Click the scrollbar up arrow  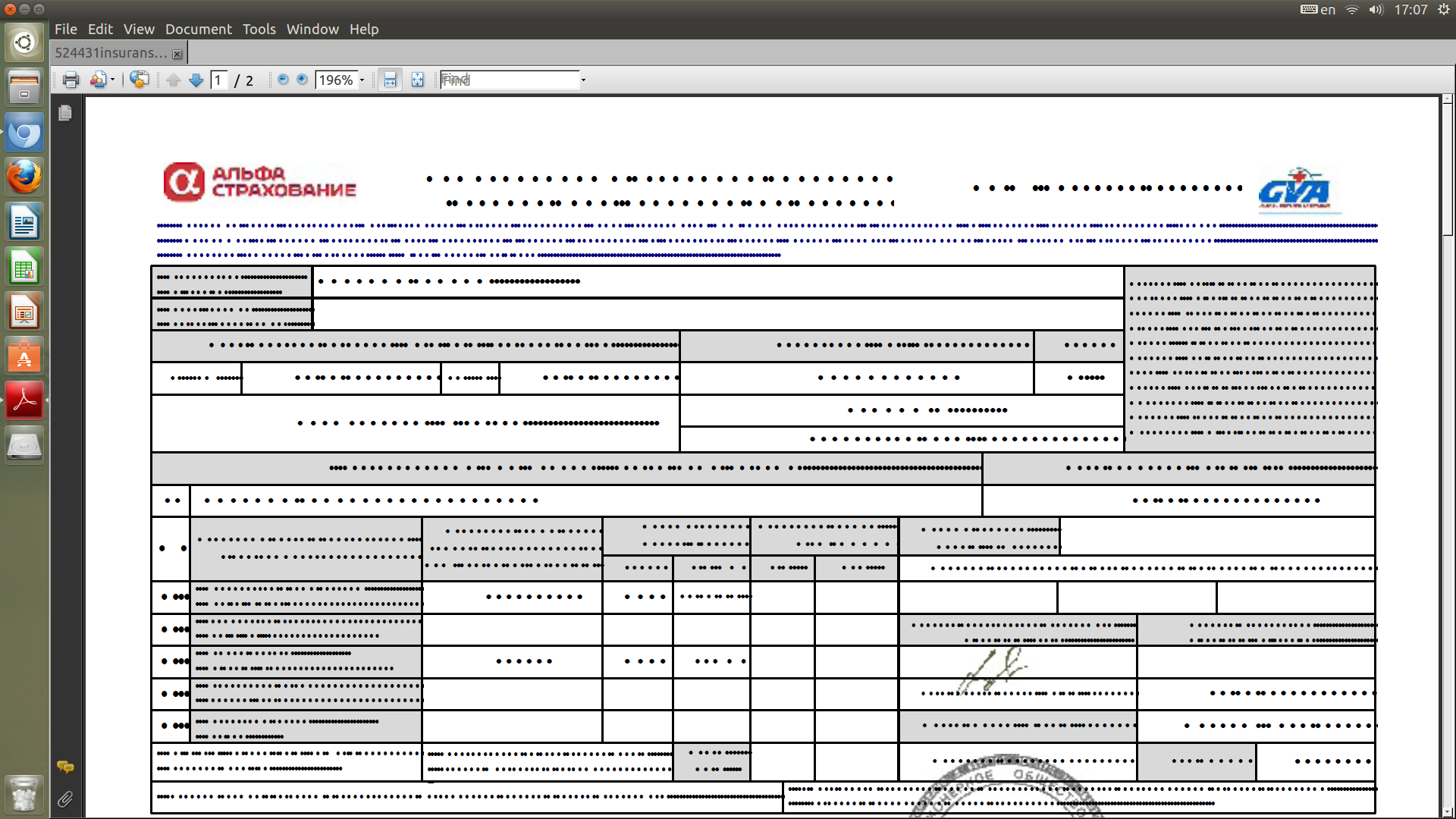[1448, 99]
